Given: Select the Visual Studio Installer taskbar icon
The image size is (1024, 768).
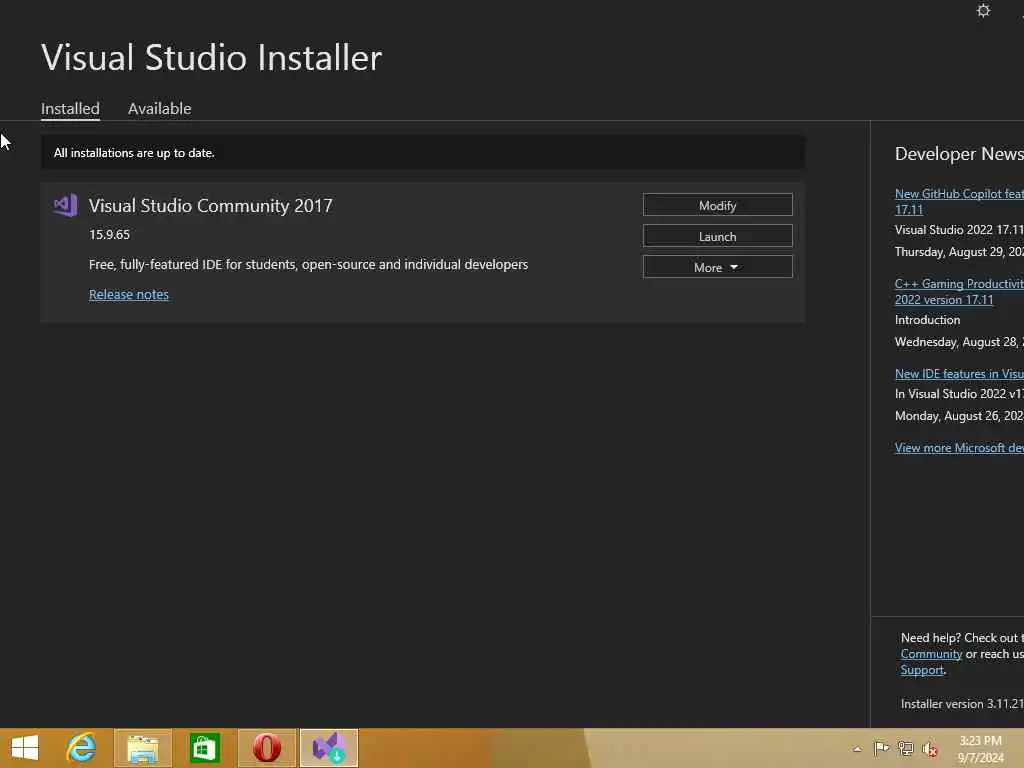Looking at the screenshot, I should 328,748.
